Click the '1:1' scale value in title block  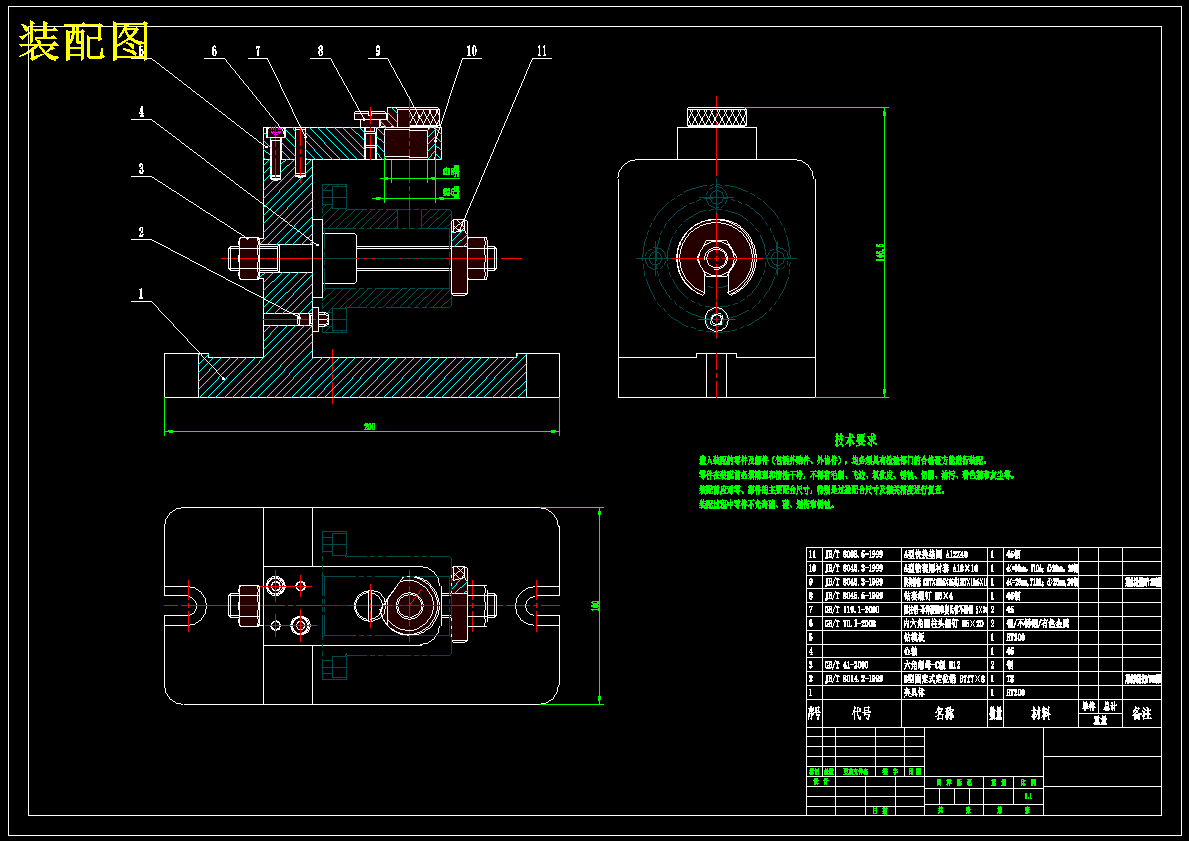(1028, 796)
